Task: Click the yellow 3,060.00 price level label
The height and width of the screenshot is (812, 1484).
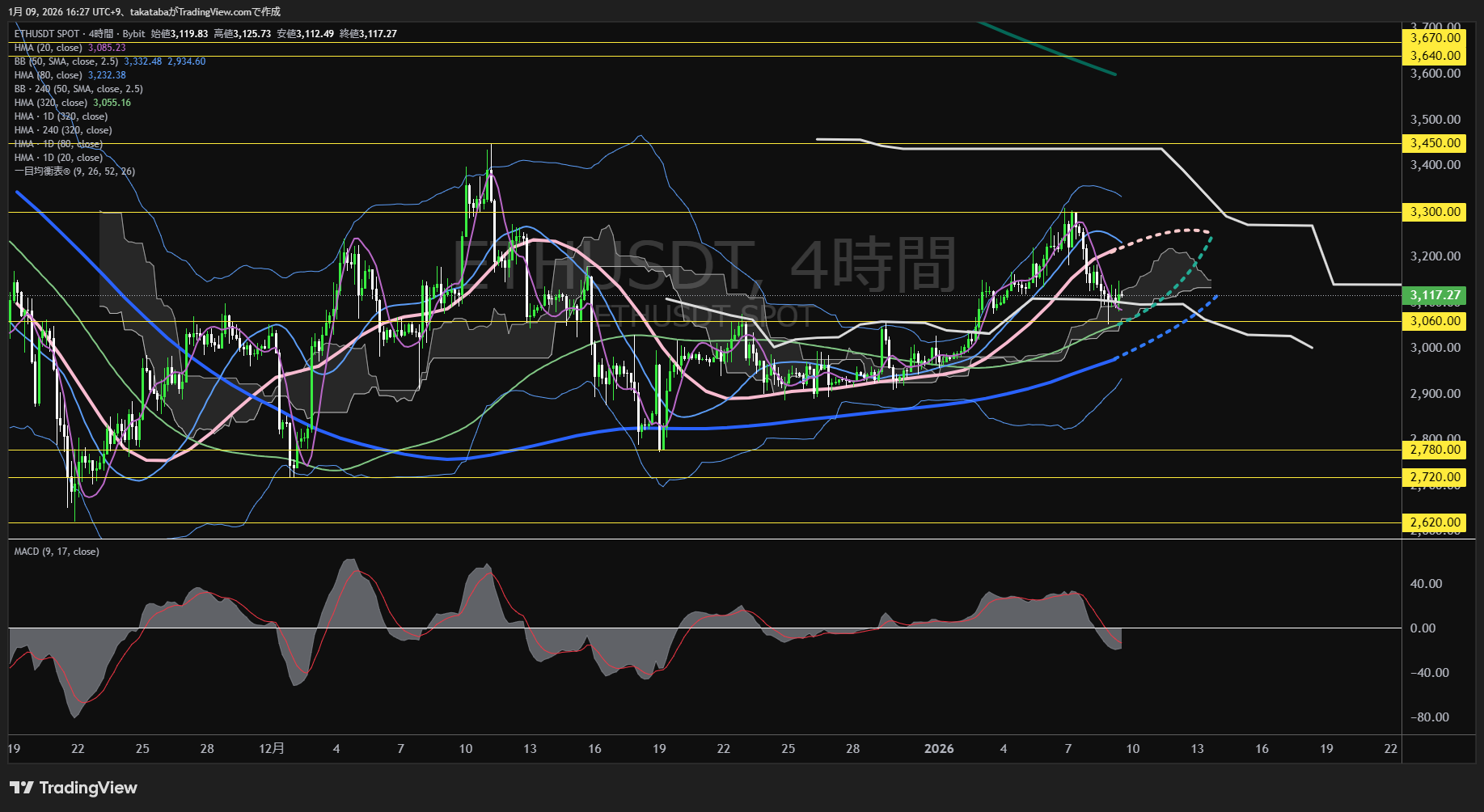Action: point(1435,321)
